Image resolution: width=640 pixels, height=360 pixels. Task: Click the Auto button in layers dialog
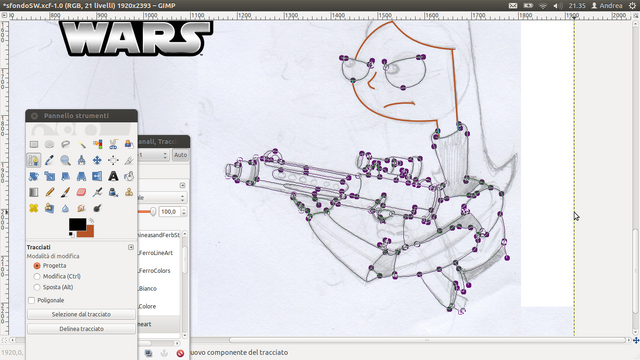(x=180, y=155)
